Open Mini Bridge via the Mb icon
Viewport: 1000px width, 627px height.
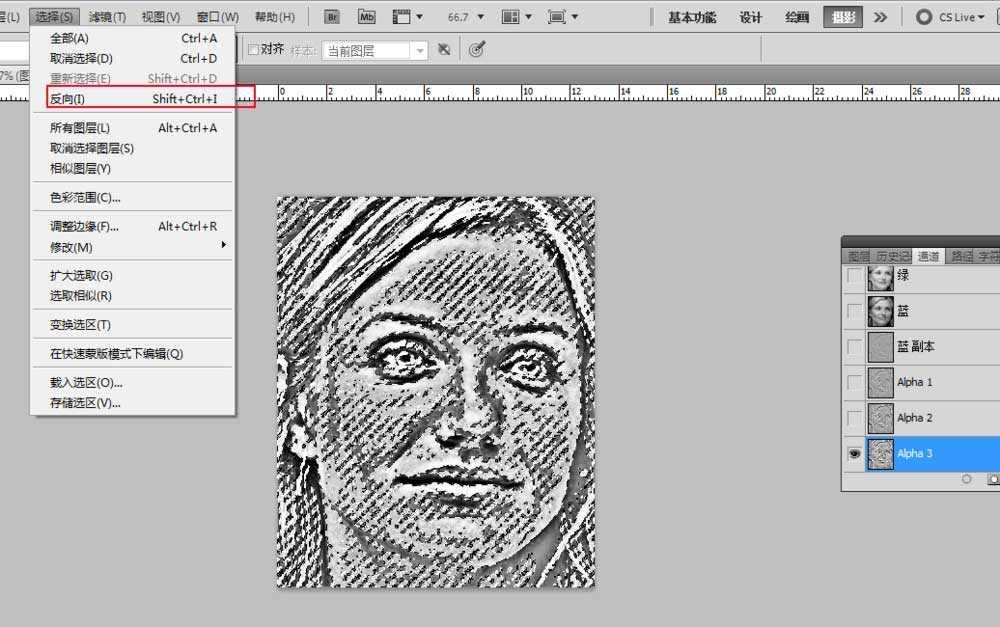point(367,17)
